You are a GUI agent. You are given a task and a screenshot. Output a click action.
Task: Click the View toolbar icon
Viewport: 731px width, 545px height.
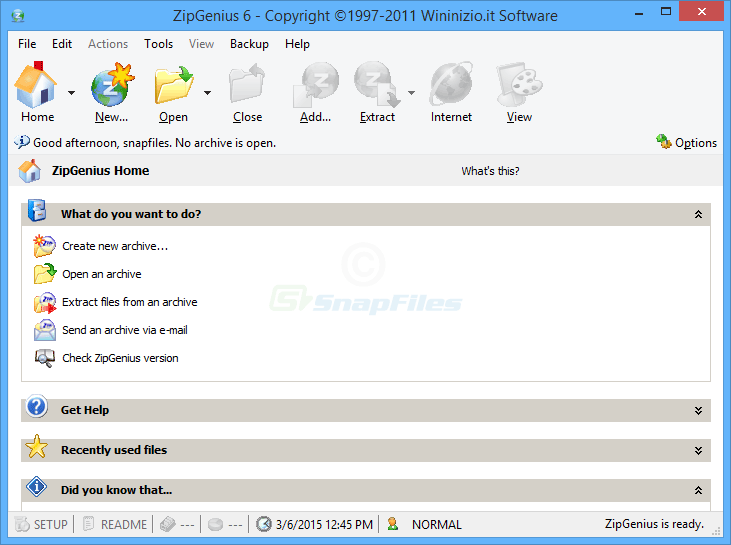pos(519,86)
